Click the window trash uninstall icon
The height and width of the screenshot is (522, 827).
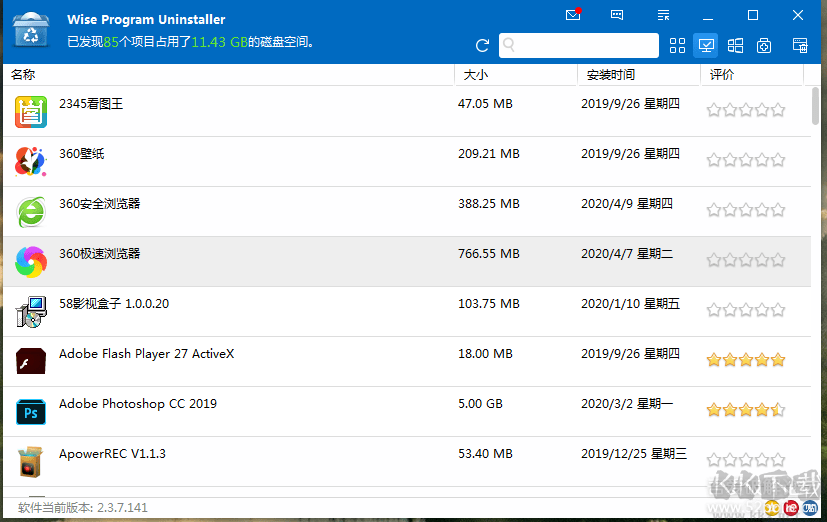[x=800, y=46]
